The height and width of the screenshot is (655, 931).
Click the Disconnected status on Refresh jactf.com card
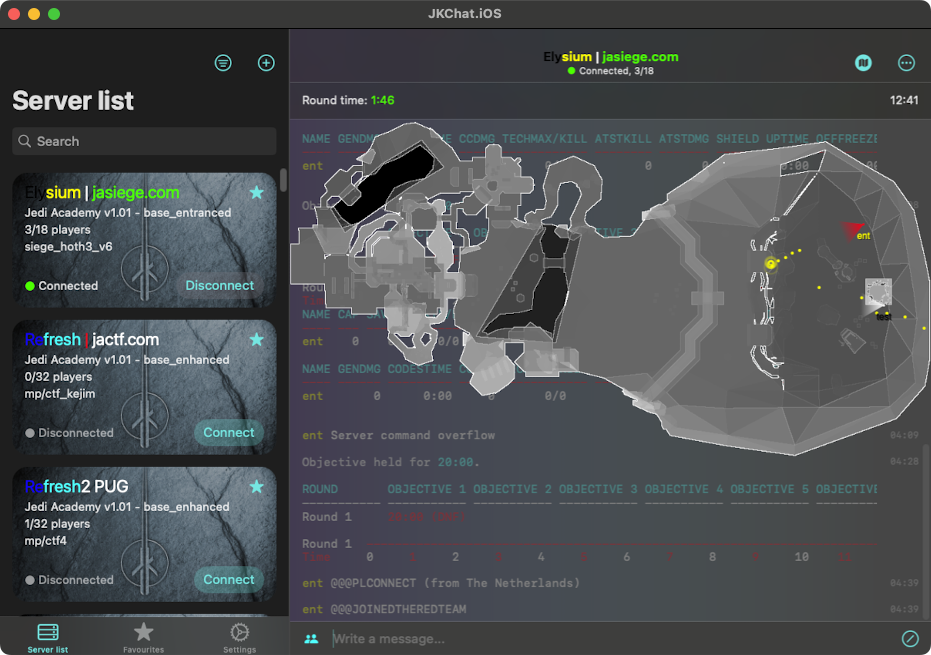(69, 433)
